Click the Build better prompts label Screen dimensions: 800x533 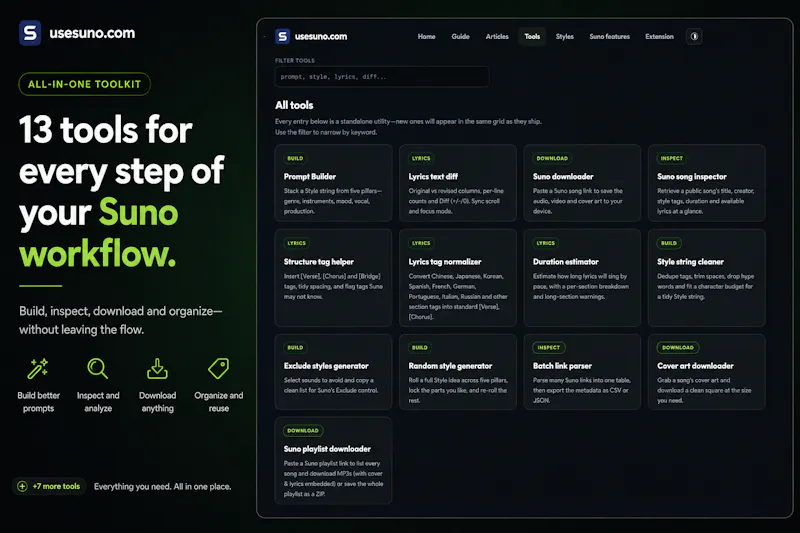pos(38,402)
